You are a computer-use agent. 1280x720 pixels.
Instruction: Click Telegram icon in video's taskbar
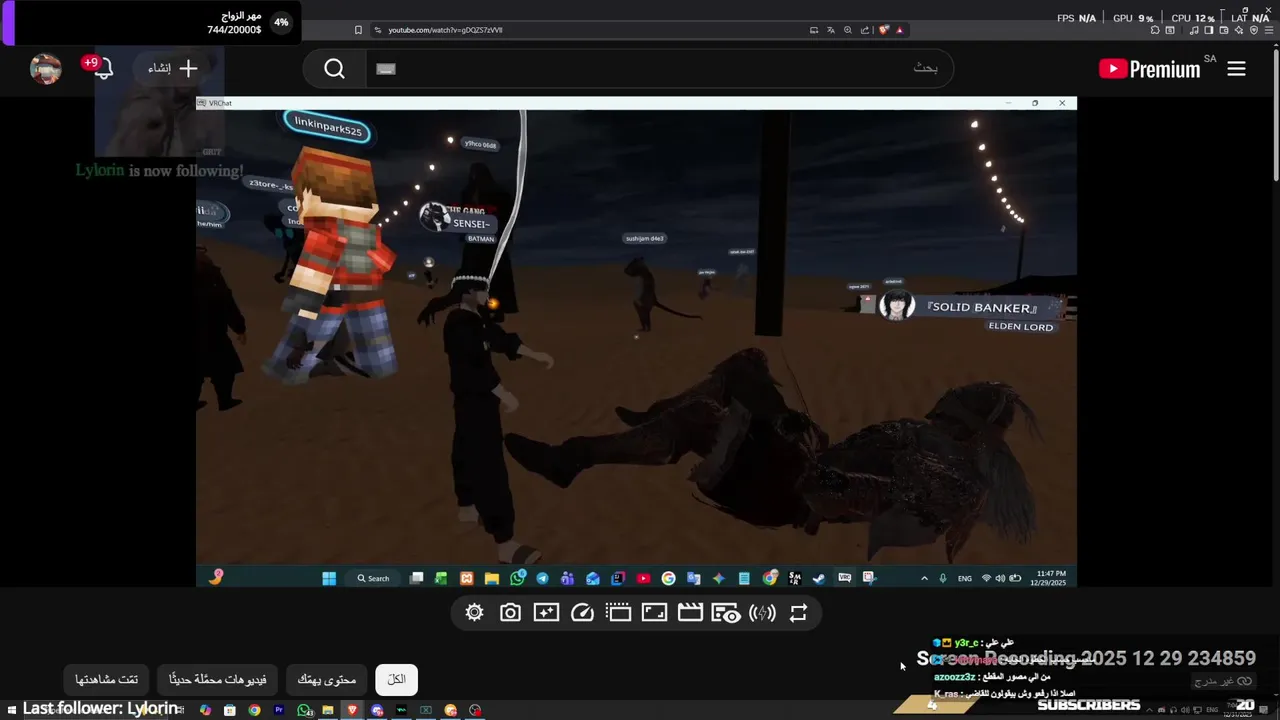pyautogui.click(x=542, y=578)
